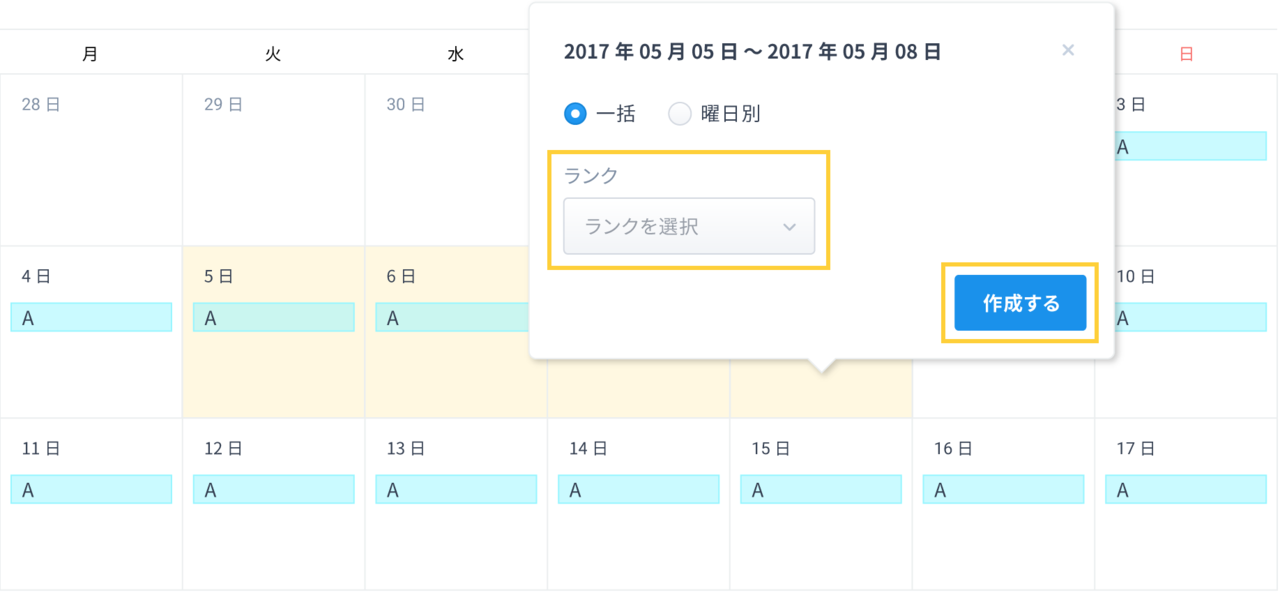The width and height of the screenshot is (1280, 593).
Task: Close the date range popup
Action: pos(1068,50)
